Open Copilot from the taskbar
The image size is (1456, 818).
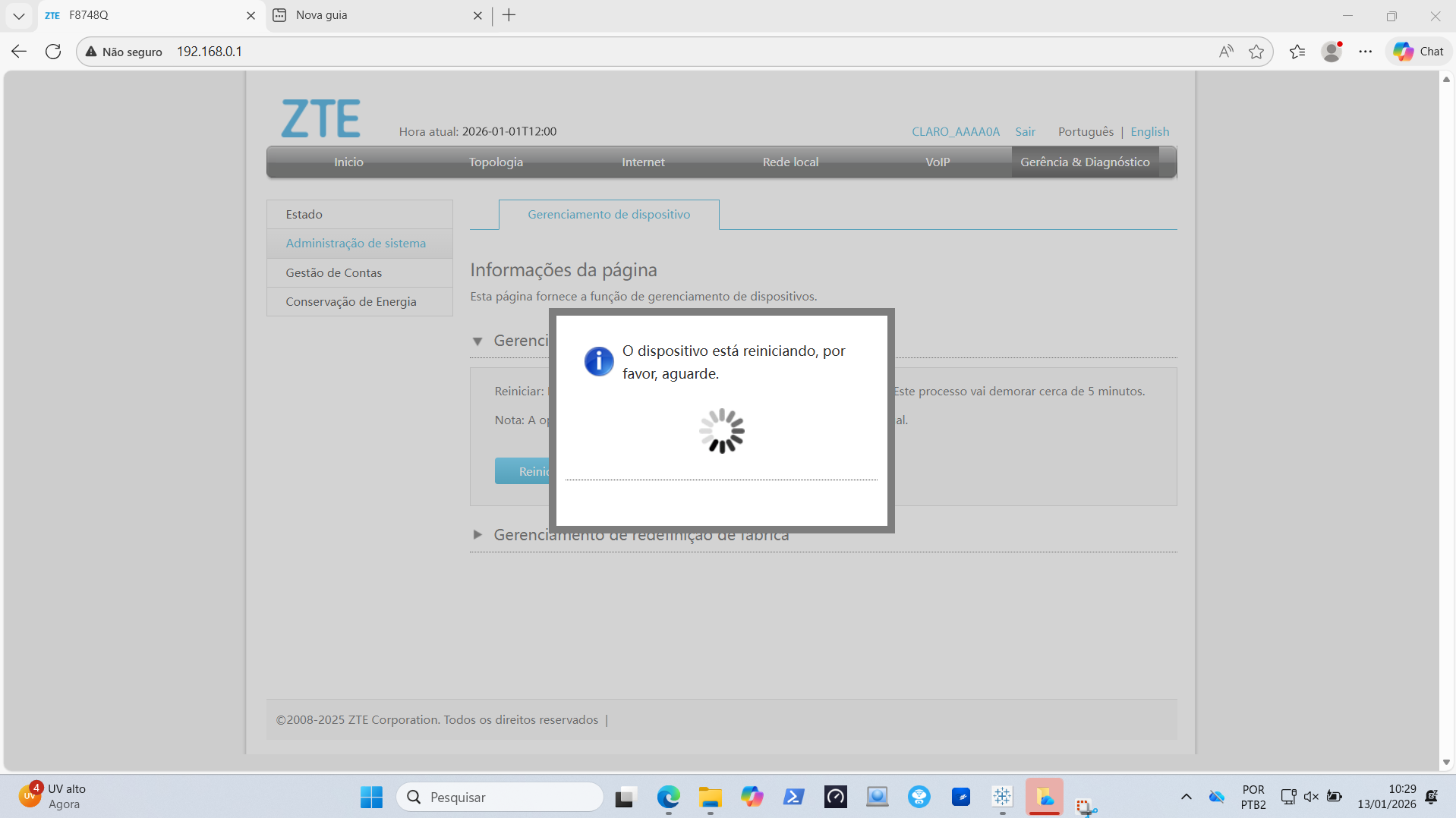coord(752,797)
